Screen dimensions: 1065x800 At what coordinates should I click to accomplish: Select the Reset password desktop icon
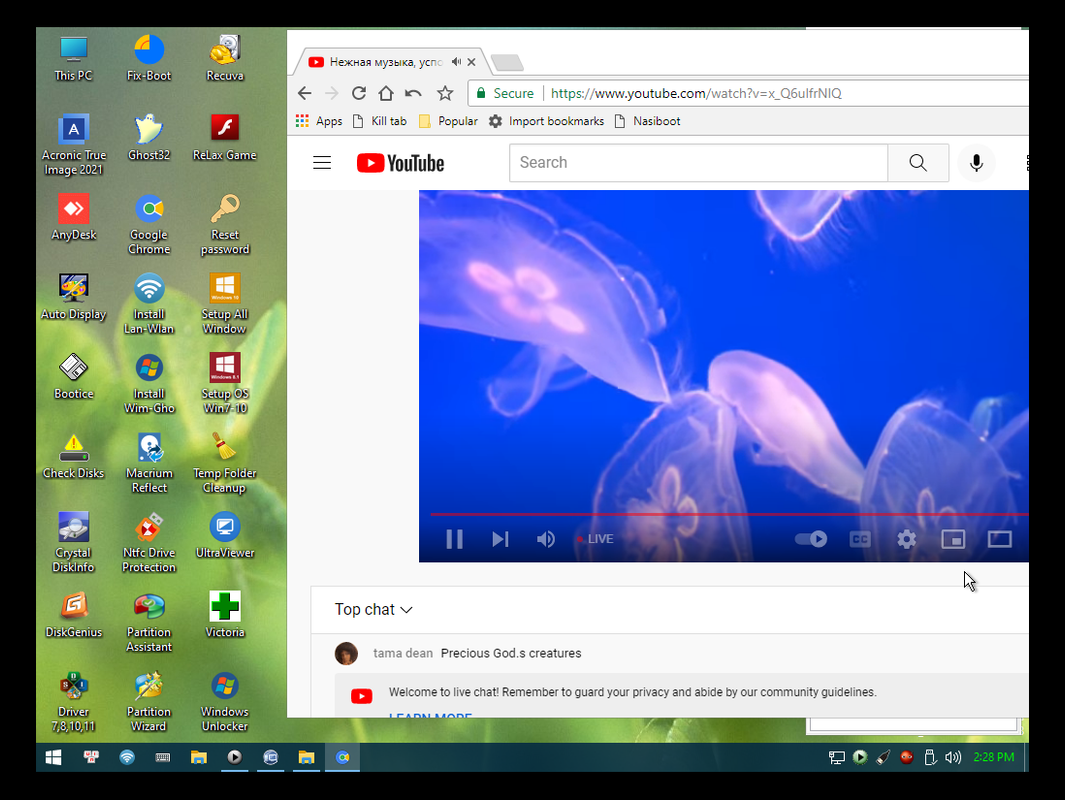(x=225, y=225)
